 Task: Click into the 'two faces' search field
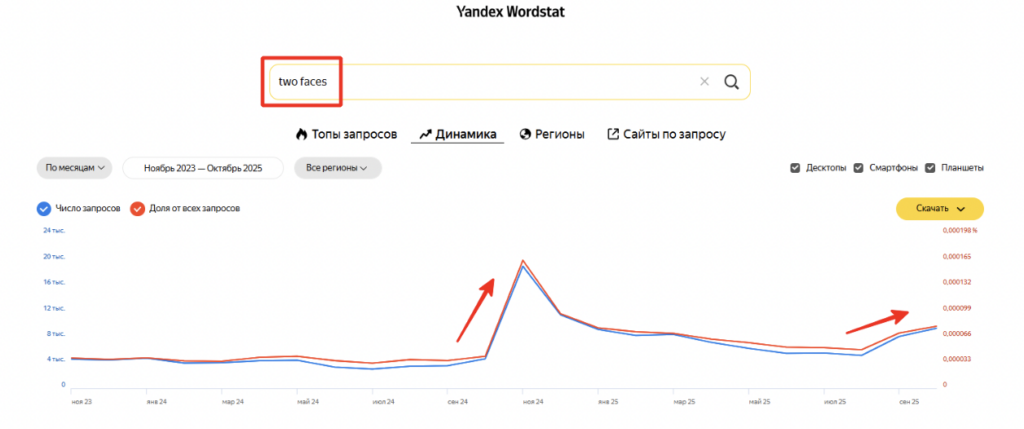[483, 82]
